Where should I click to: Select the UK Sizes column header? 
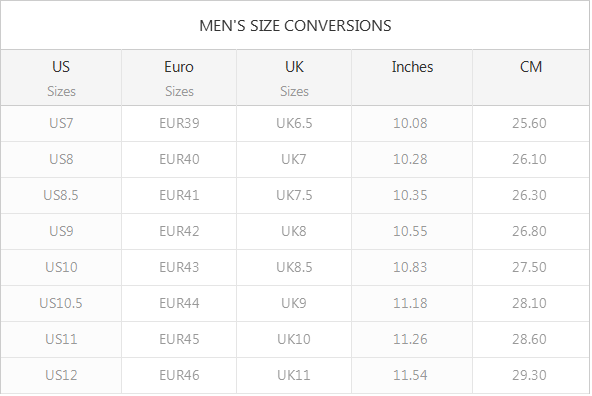tap(294, 78)
